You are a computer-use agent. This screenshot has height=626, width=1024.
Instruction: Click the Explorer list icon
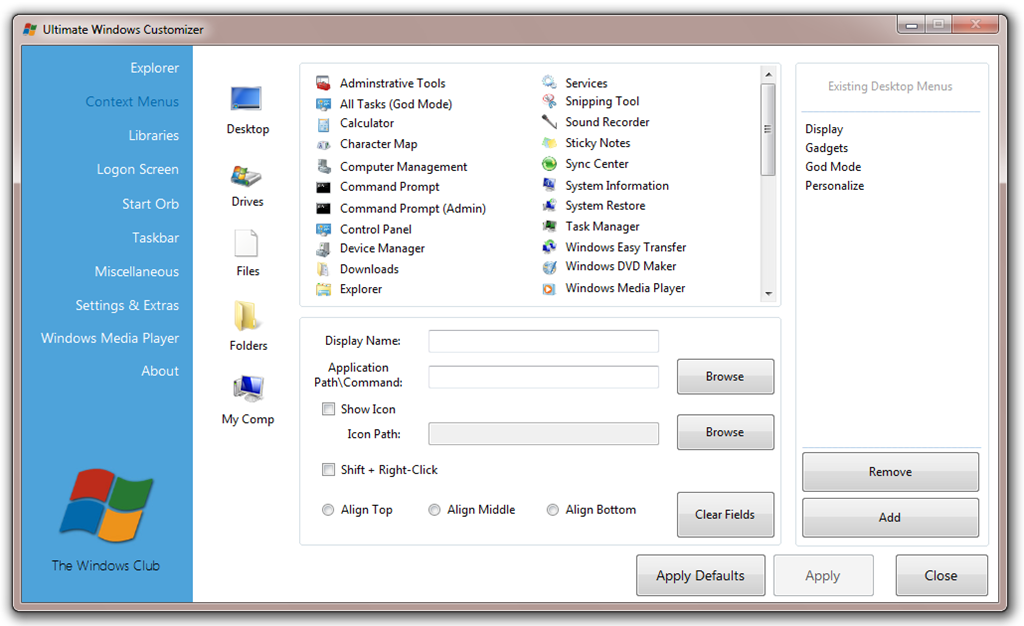point(323,289)
